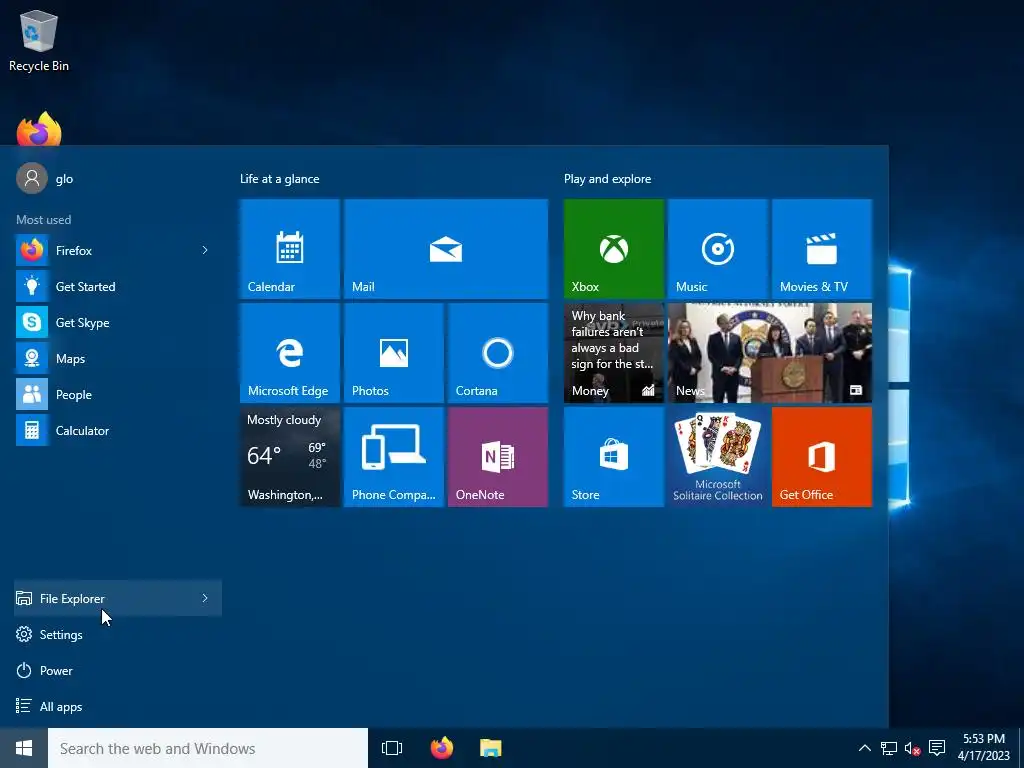Select the Firefox desktop shortcut icon
1024x768 pixels.
point(39,129)
